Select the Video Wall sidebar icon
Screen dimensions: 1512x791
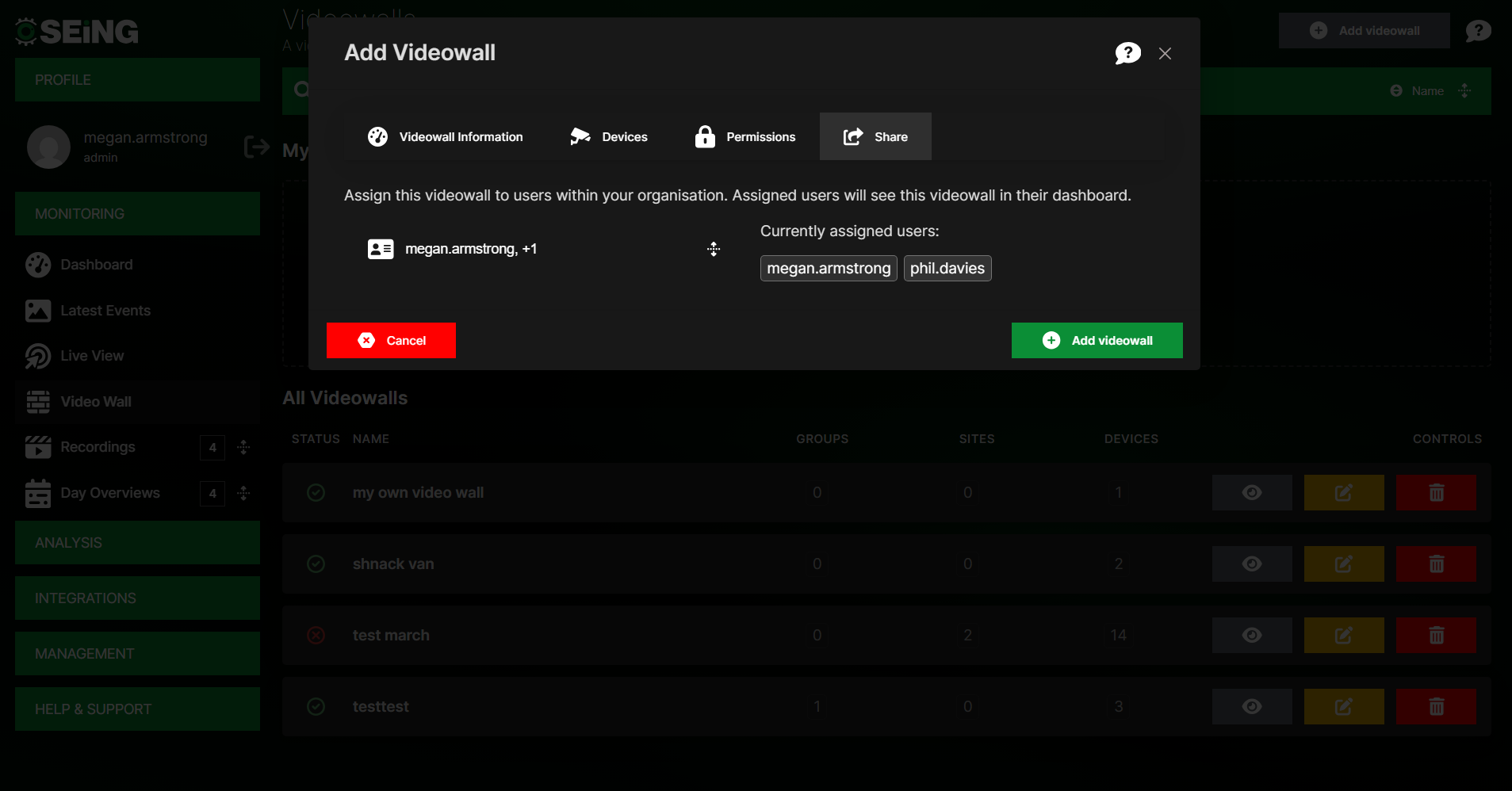(37, 401)
